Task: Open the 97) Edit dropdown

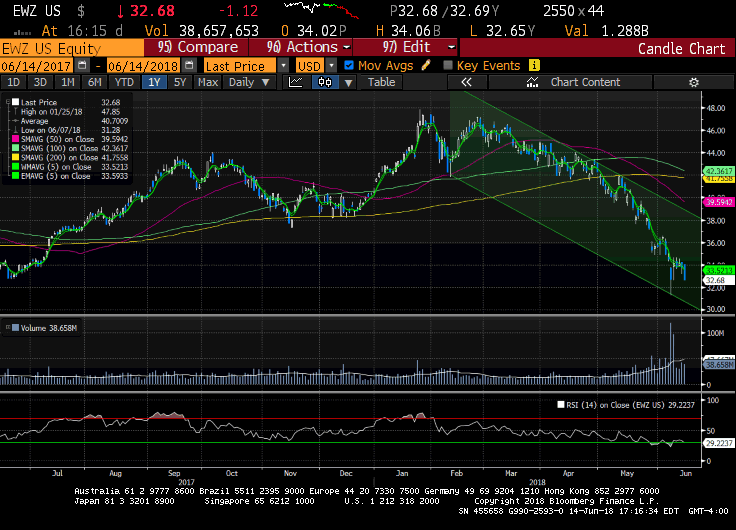Action: click(x=405, y=47)
